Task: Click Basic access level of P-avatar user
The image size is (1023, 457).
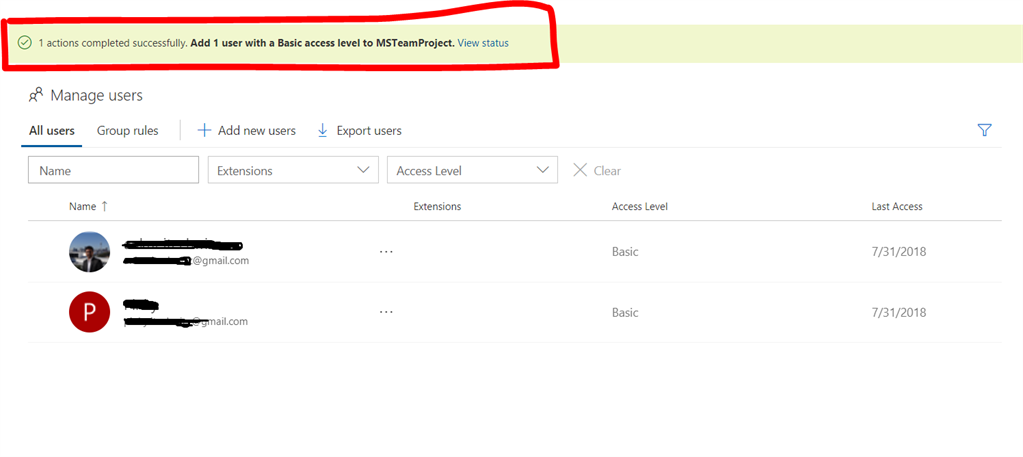Action: [625, 312]
